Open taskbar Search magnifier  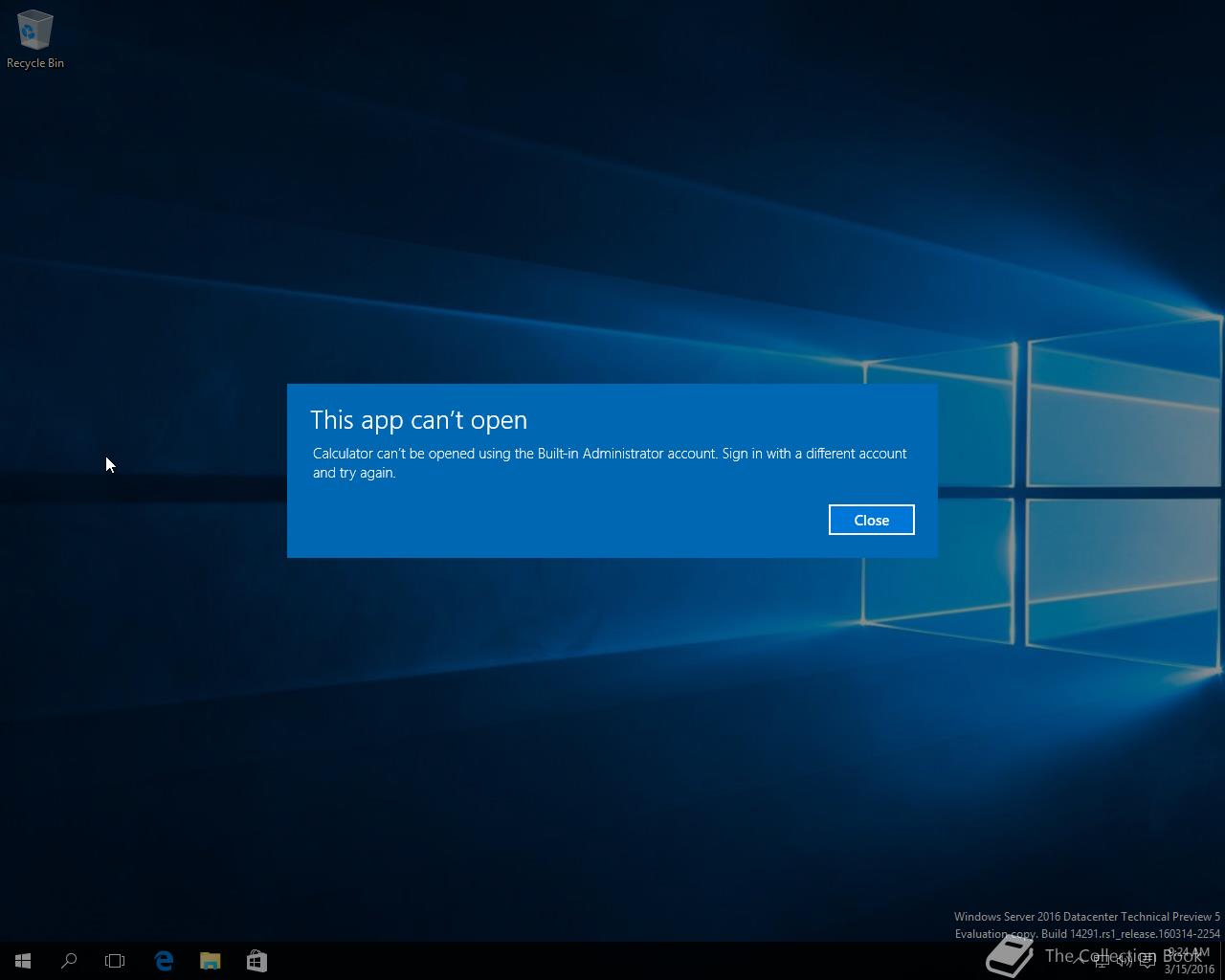pos(69,961)
